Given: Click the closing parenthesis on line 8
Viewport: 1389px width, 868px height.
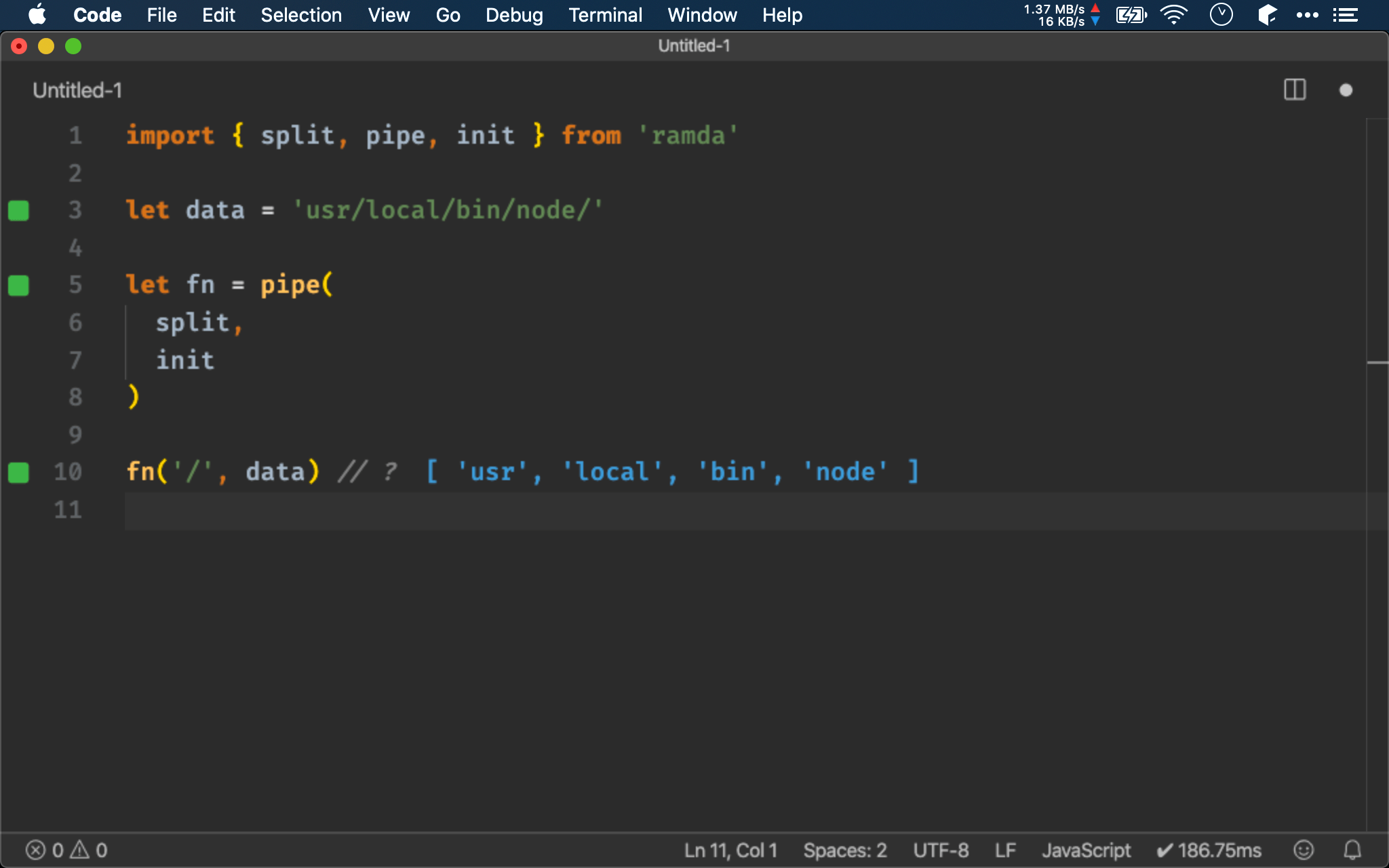Looking at the screenshot, I should pos(133,397).
